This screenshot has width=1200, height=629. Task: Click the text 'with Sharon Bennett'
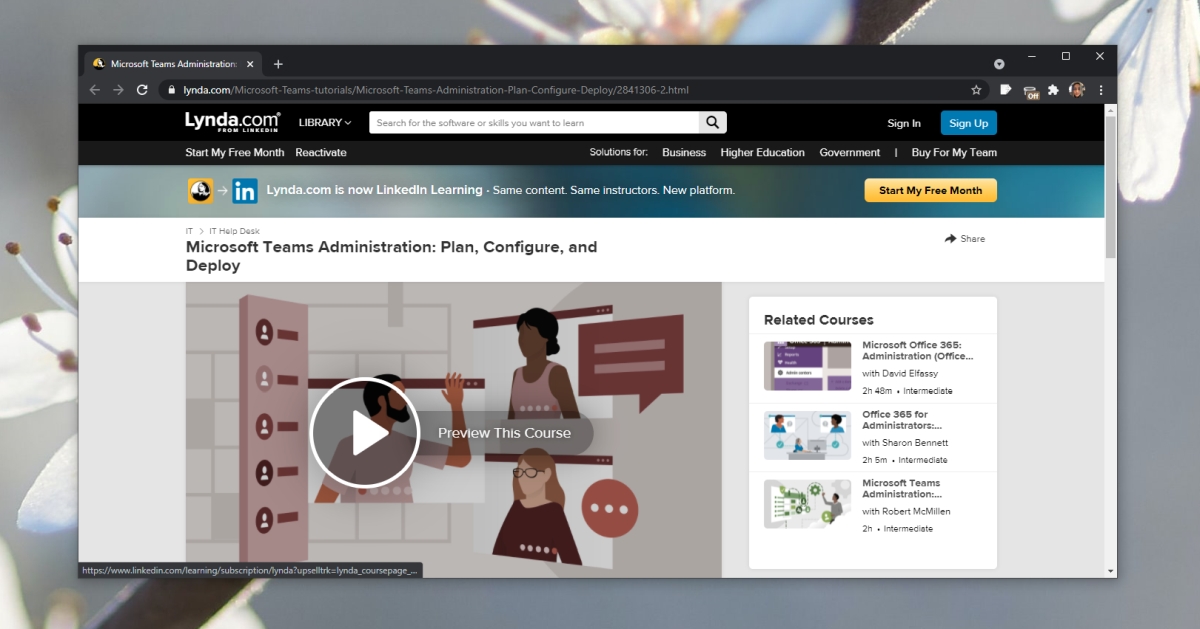click(x=905, y=443)
